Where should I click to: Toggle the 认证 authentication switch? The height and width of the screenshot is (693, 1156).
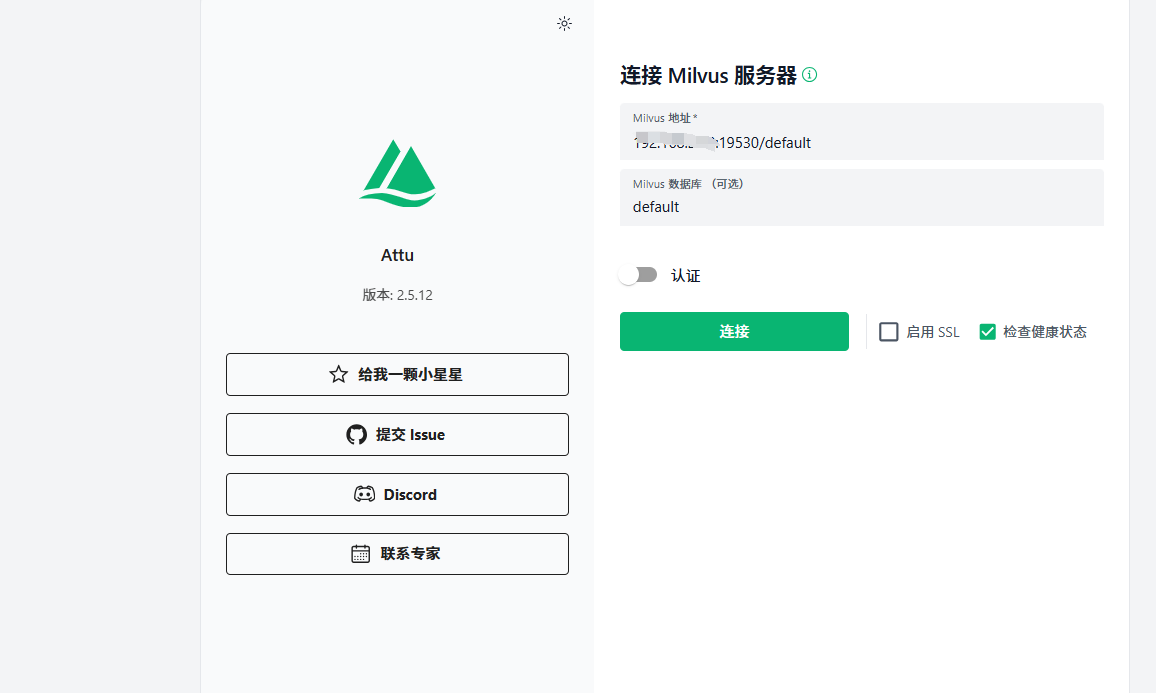(638, 275)
